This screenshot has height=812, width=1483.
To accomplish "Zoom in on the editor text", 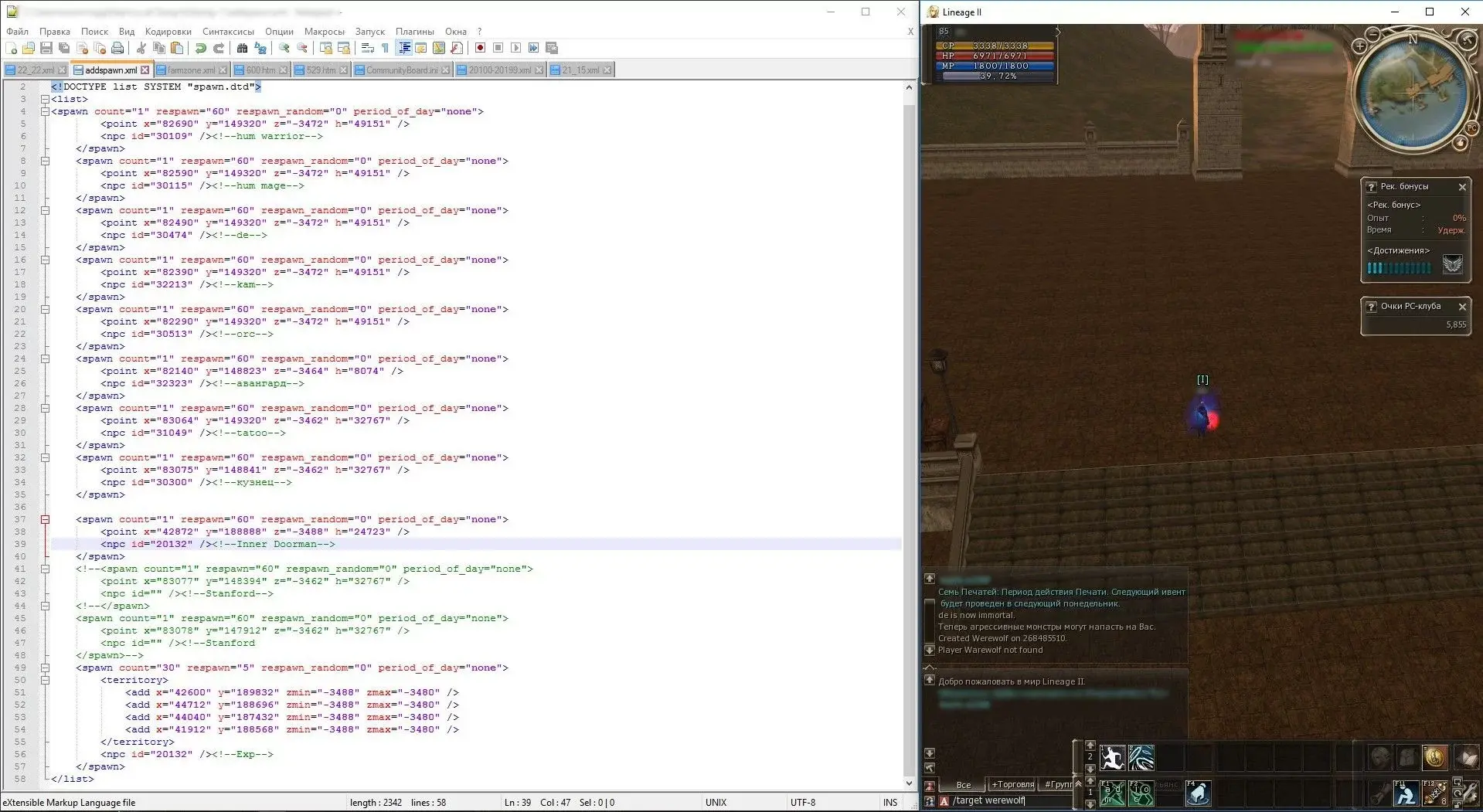I will click(284, 48).
